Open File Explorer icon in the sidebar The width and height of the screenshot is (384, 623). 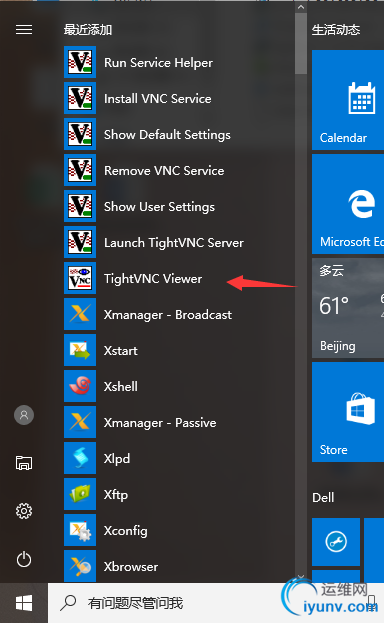24,463
